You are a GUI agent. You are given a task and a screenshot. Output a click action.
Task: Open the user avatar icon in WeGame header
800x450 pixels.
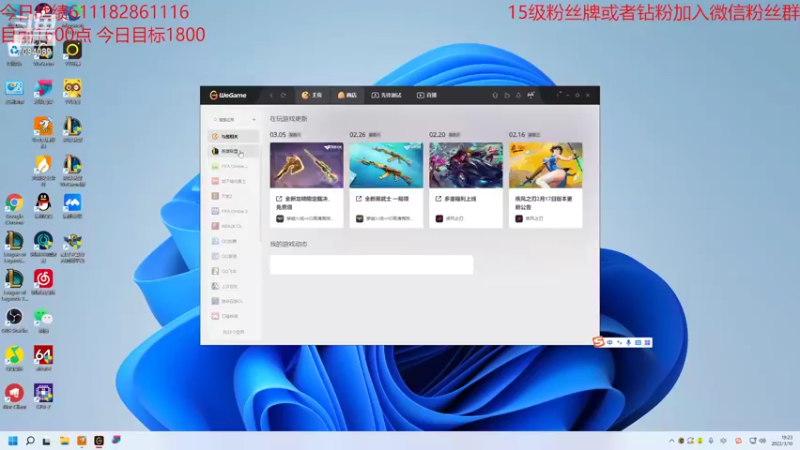(x=531, y=95)
